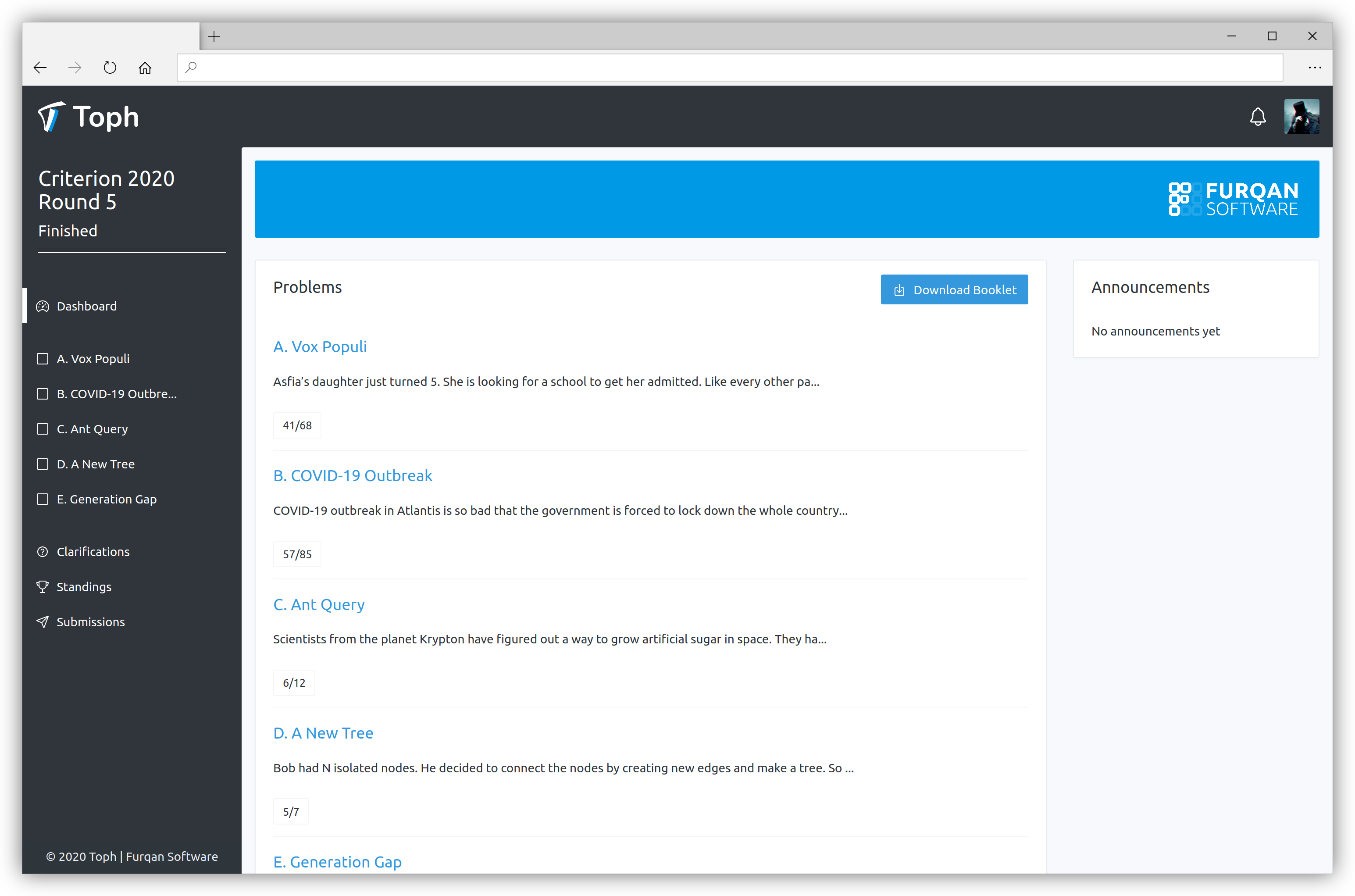Click the user profile avatar thumbnail
The height and width of the screenshot is (896, 1355).
pos(1302,115)
